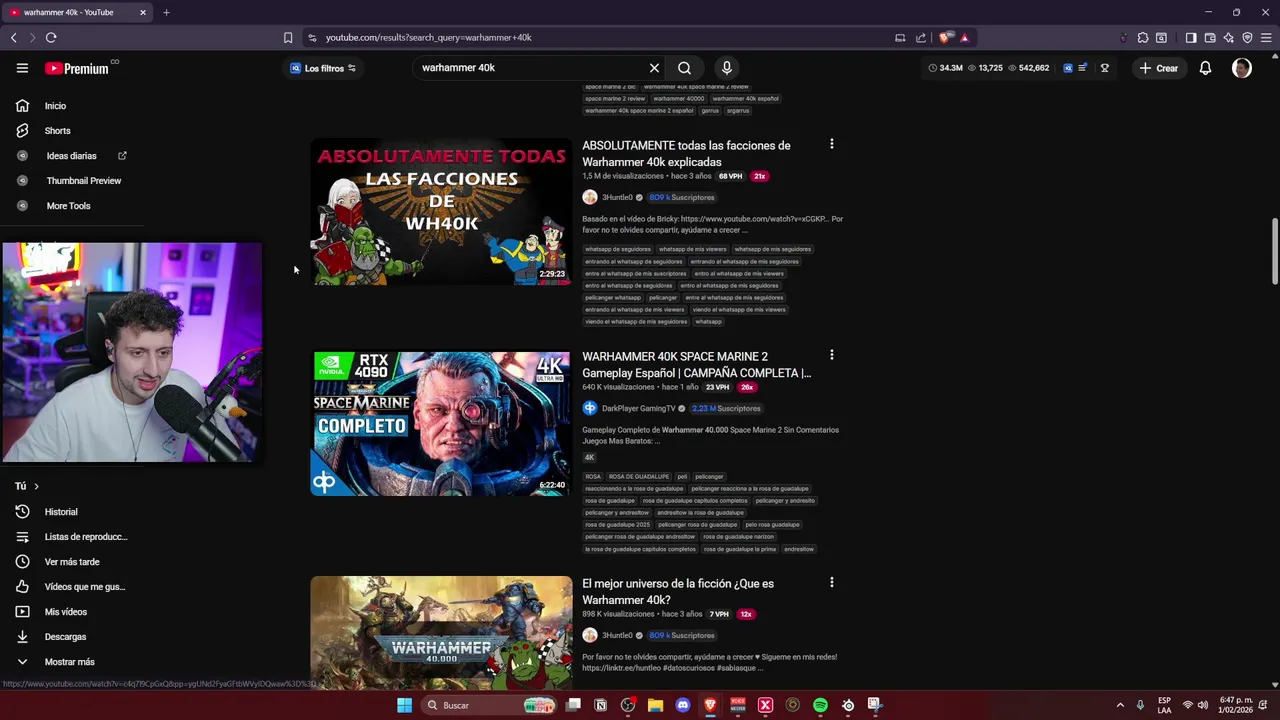Click the trophy icon in the YouTube header
This screenshot has width=1280, height=720.
(1105, 68)
